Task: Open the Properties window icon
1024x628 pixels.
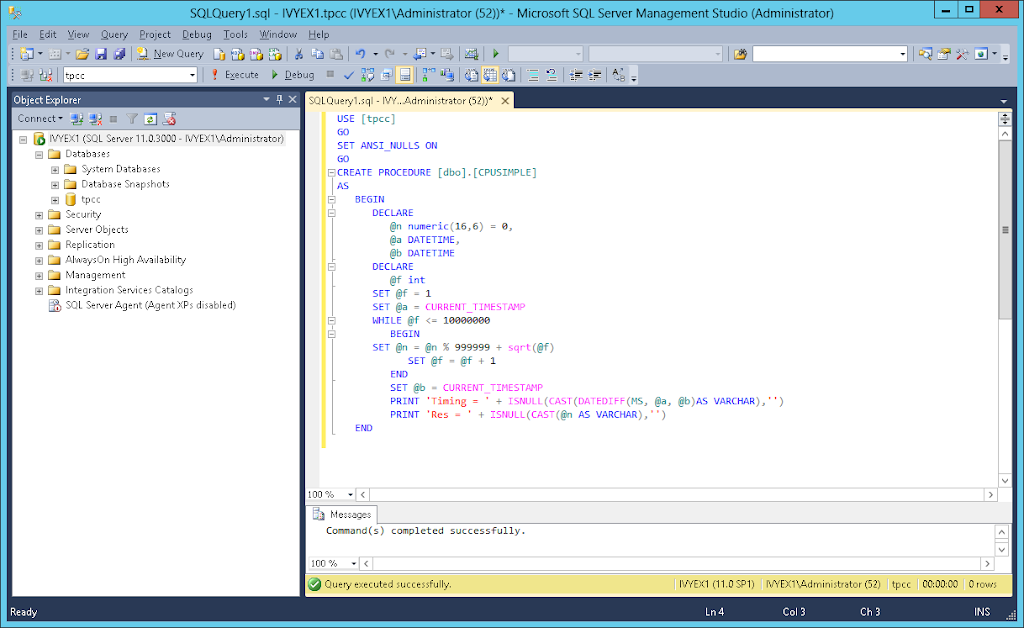Action: tap(944, 54)
